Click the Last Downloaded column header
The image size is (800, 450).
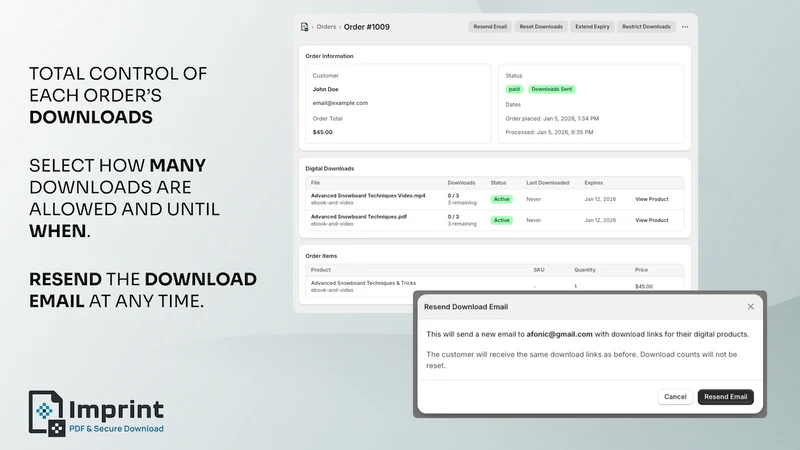547,183
